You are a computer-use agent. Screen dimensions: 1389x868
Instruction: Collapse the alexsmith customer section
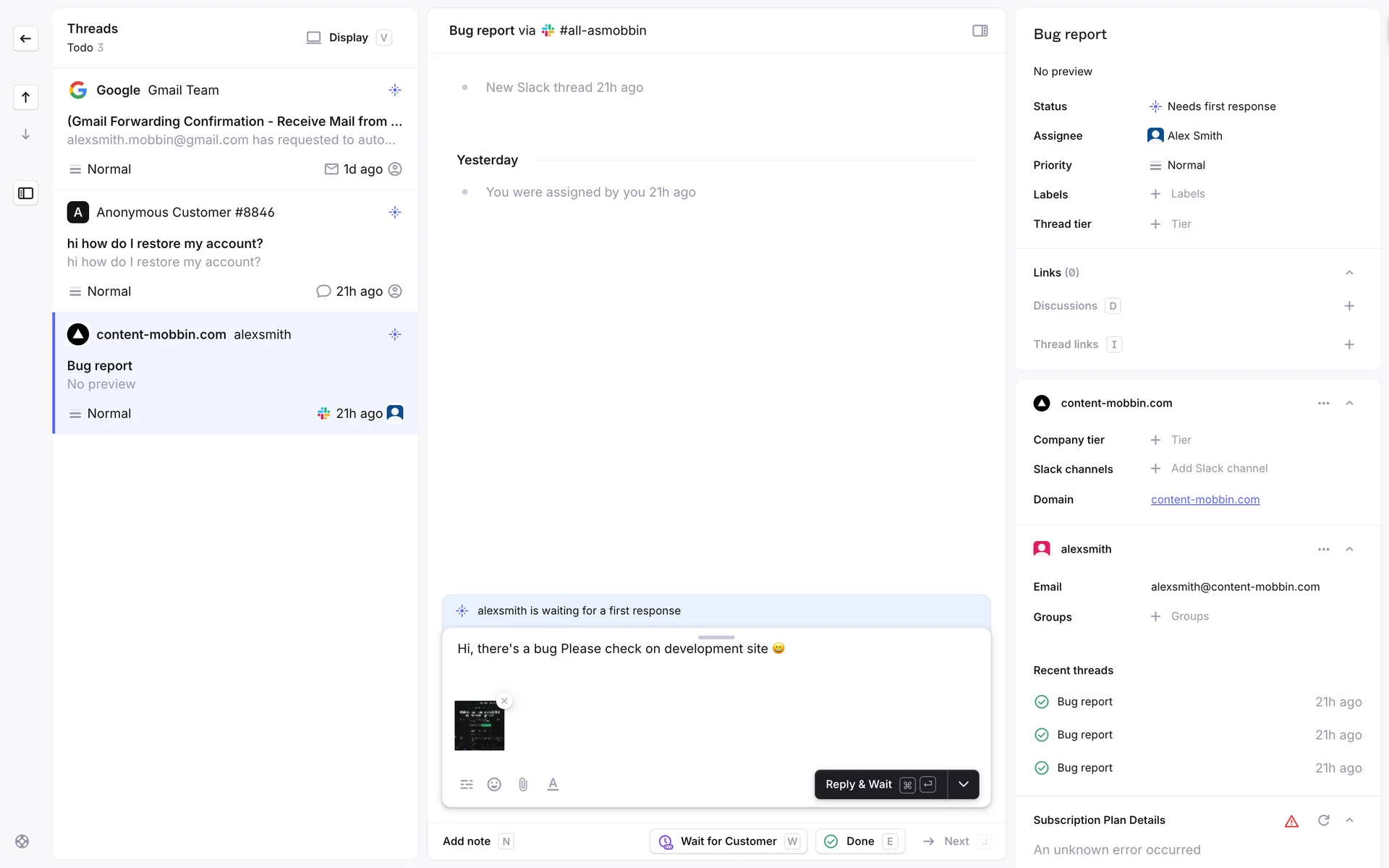(1348, 549)
